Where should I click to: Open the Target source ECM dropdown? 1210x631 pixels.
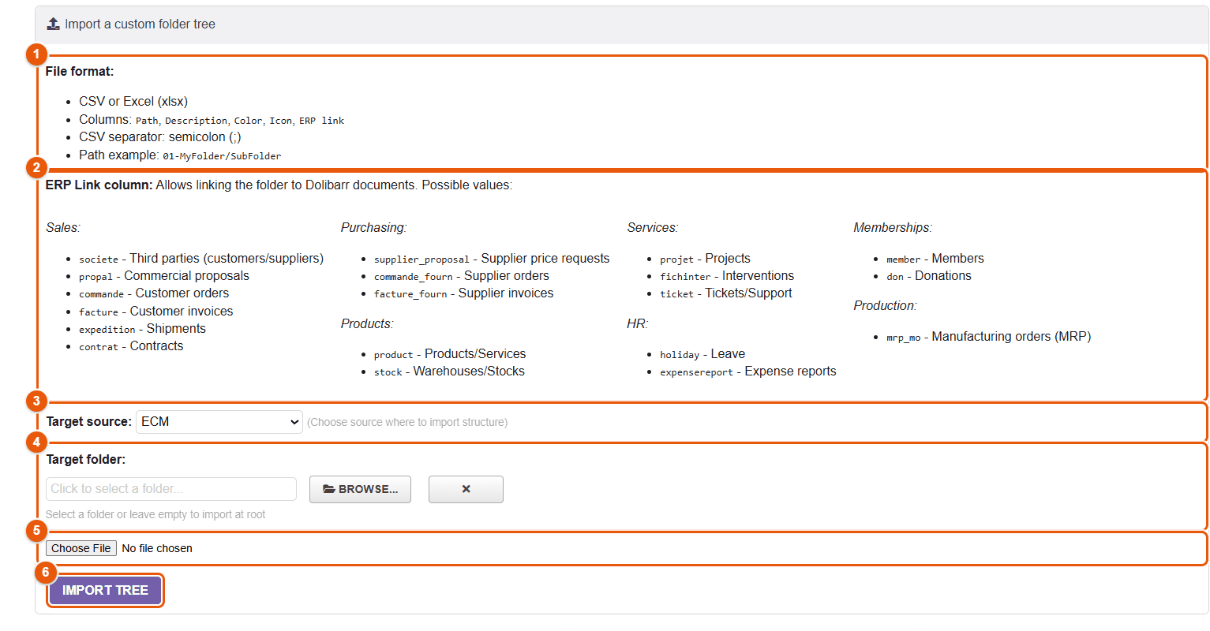(219, 422)
